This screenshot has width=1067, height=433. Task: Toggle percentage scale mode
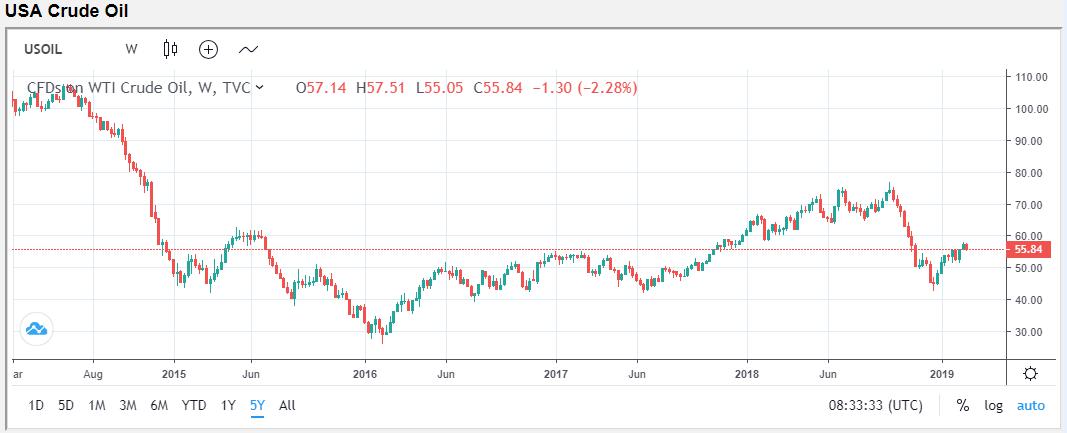coord(963,406)
